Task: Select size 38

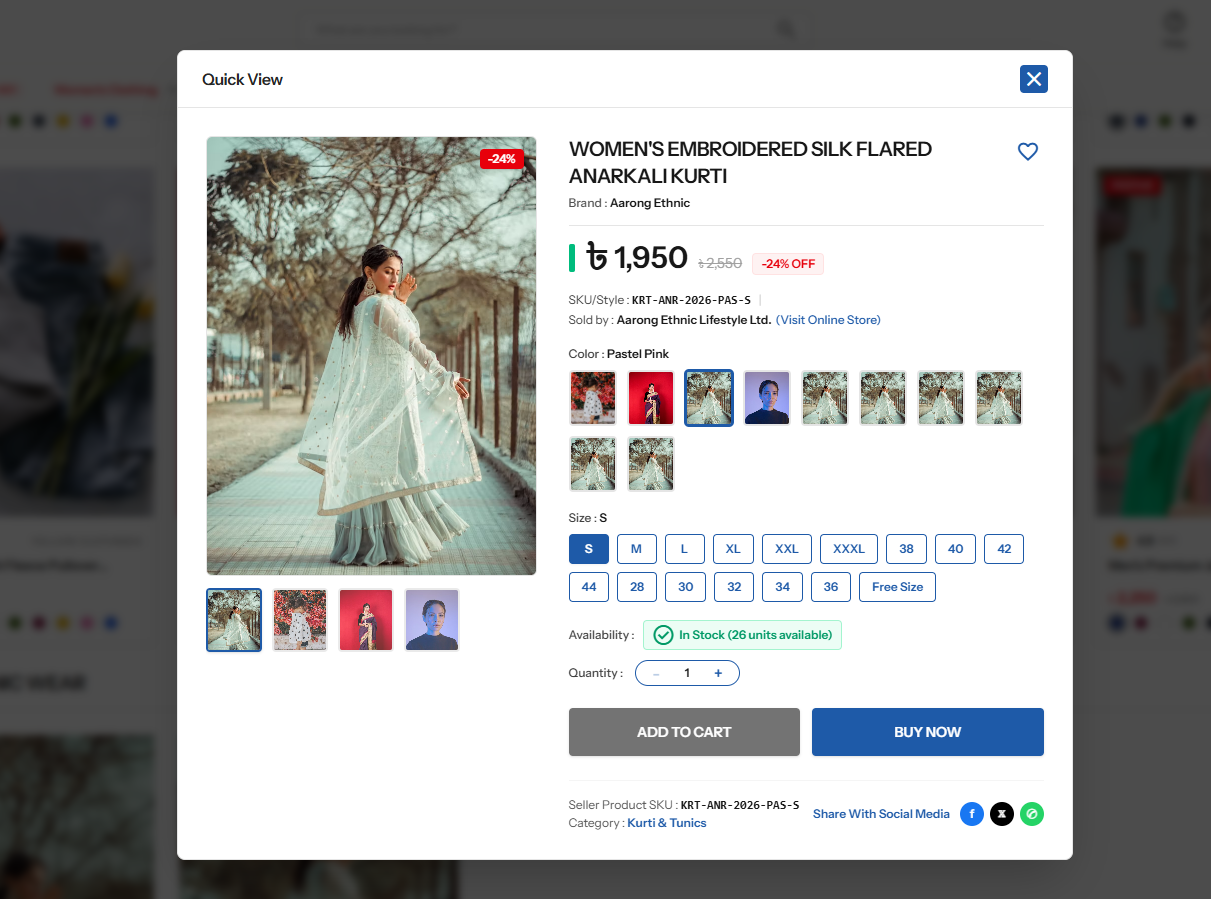Action: (906, 549)
